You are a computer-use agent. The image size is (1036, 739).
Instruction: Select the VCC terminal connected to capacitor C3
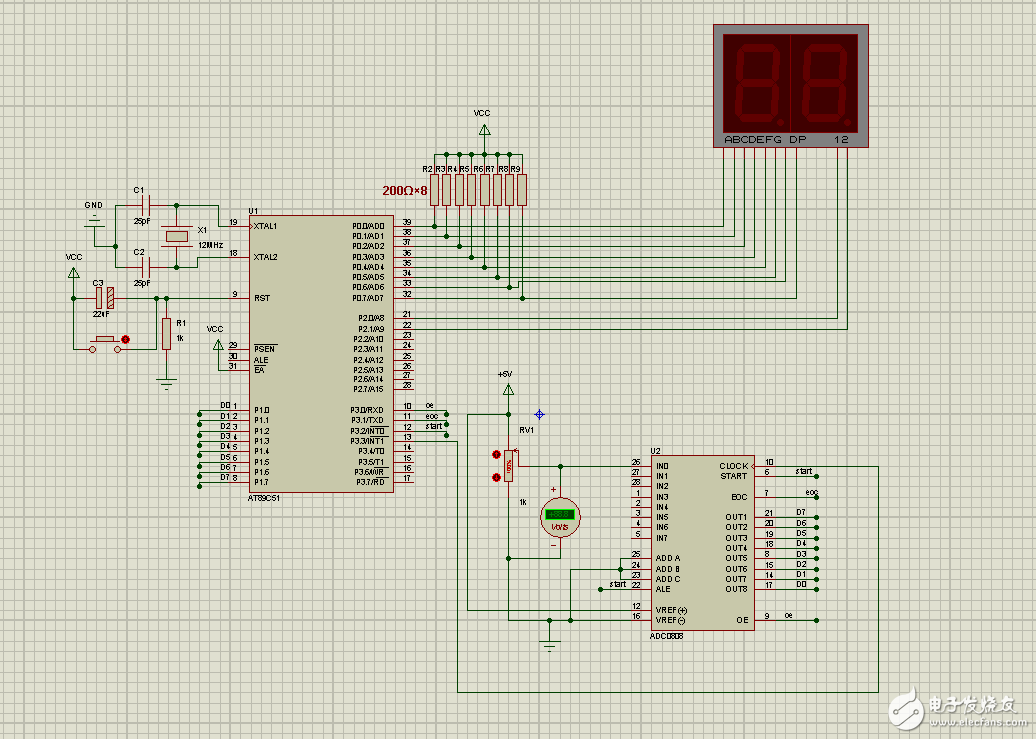pos(73,272)
